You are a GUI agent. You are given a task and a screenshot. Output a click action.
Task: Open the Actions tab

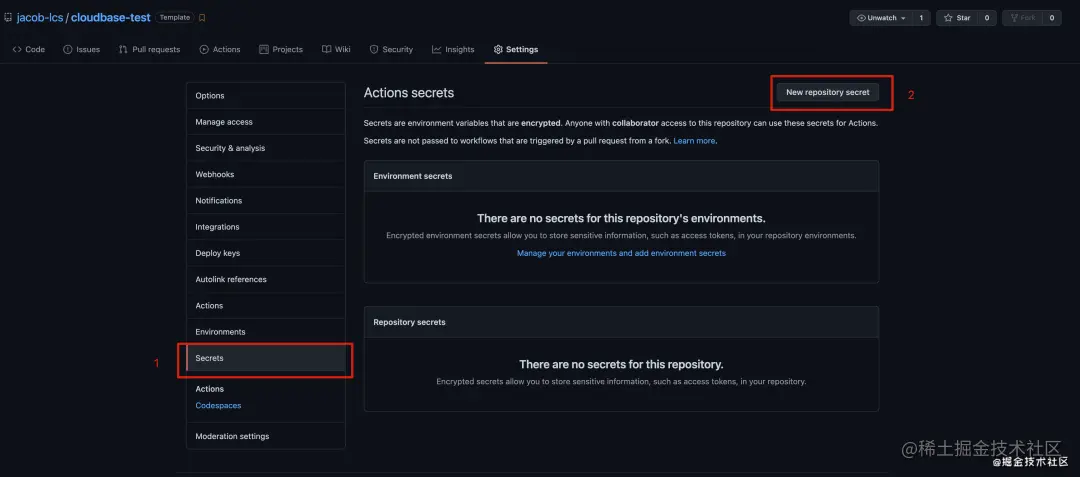coord(220,49)
